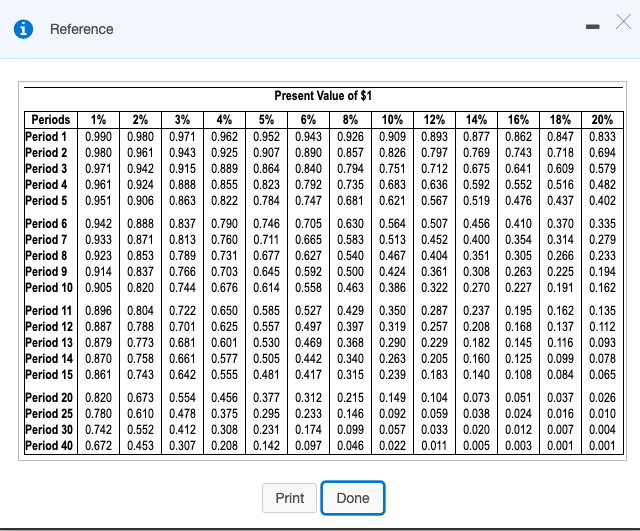This screenshot has height=531, width=640.
Task: Select the 1% column header
Action: point(98,120)
